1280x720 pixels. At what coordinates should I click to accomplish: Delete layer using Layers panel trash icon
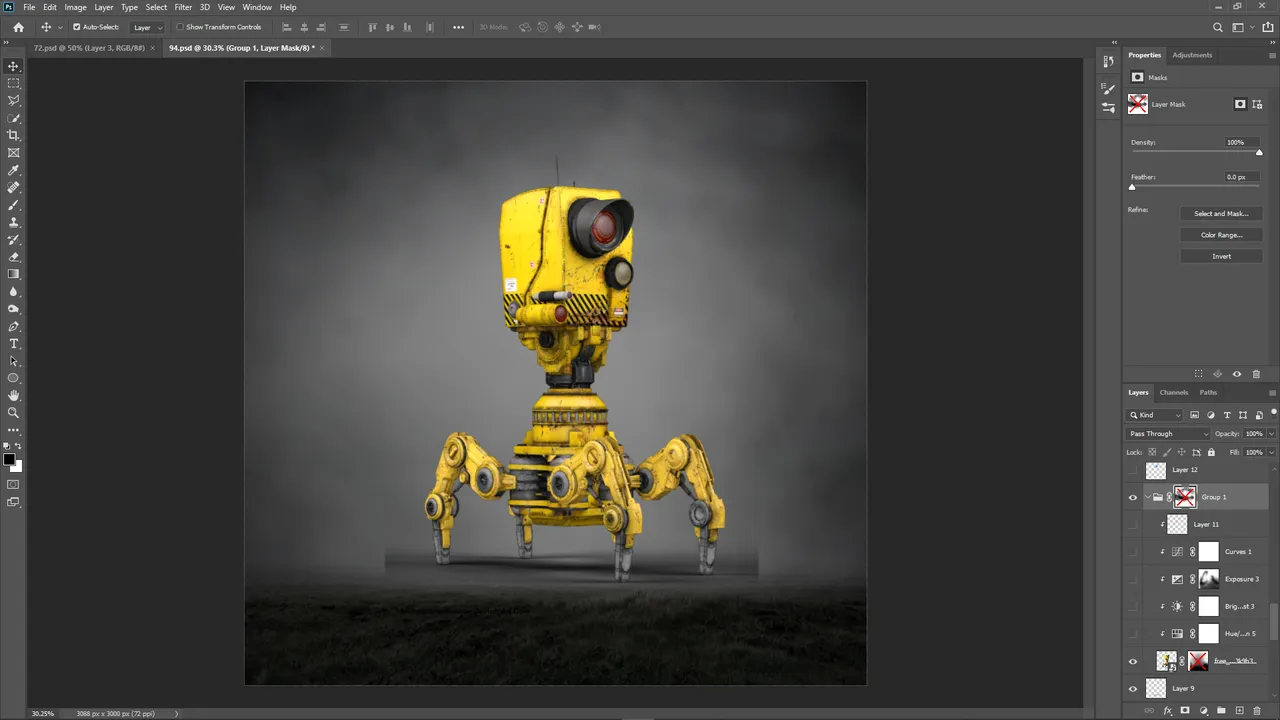point(1257,711)
